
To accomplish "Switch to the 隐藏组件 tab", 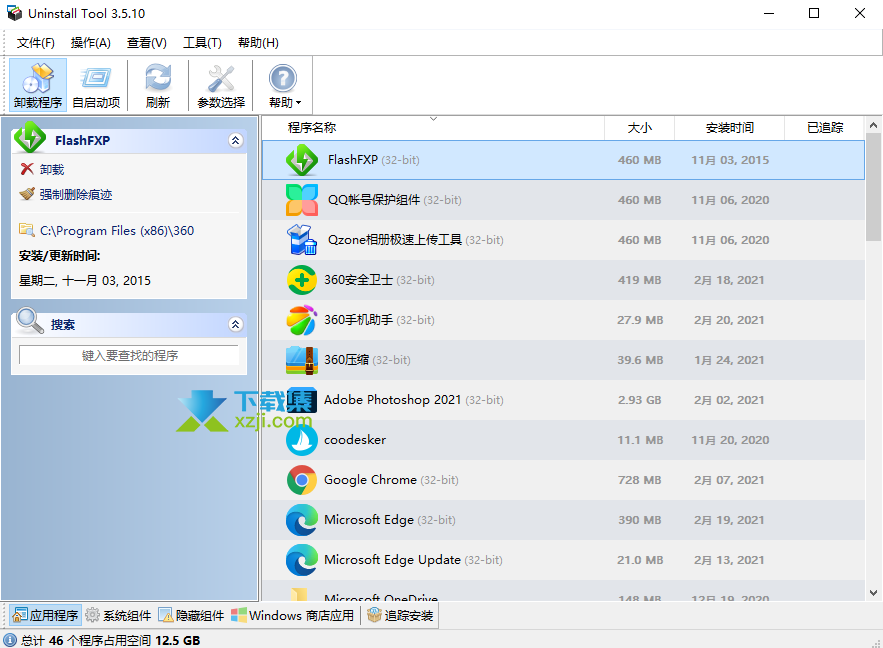I will coord(191,615).
